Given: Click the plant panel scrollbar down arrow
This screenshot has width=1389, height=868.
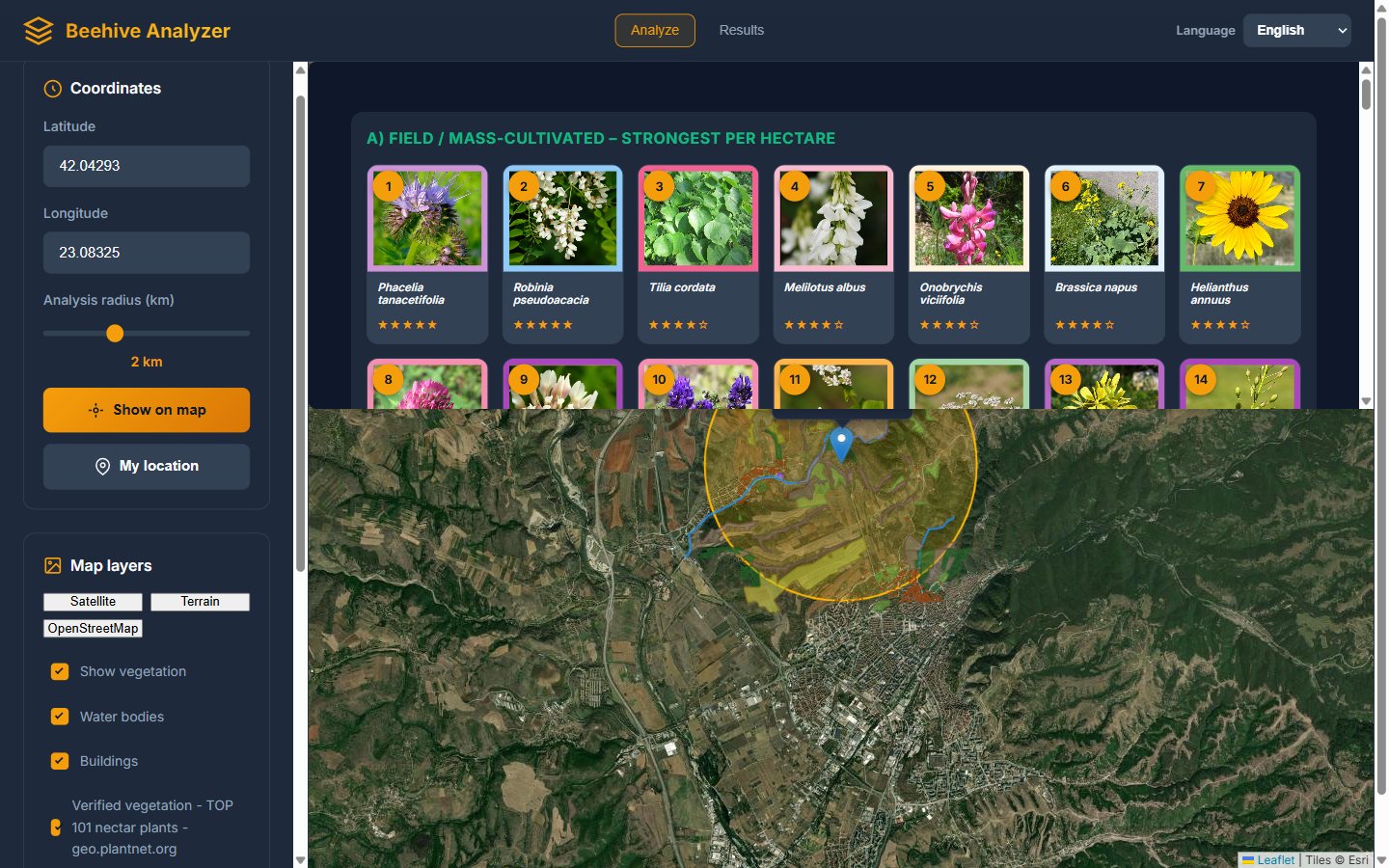Looking at the screenshot, I should 1366,401.
